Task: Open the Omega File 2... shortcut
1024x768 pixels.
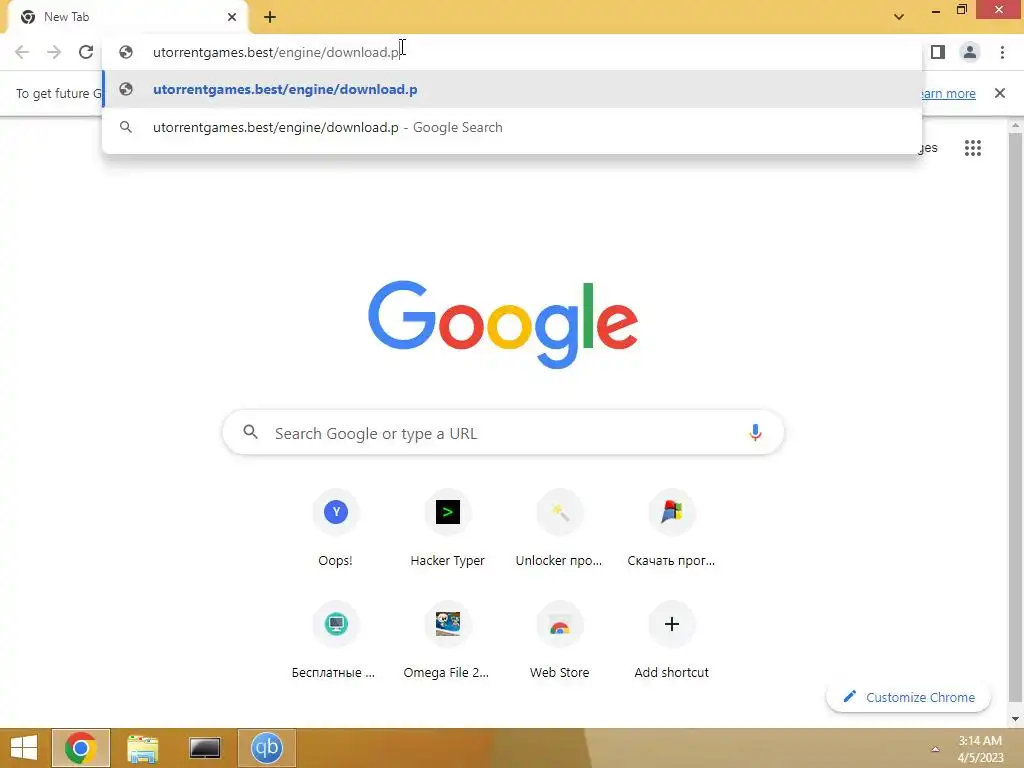Action: point(447,641)
